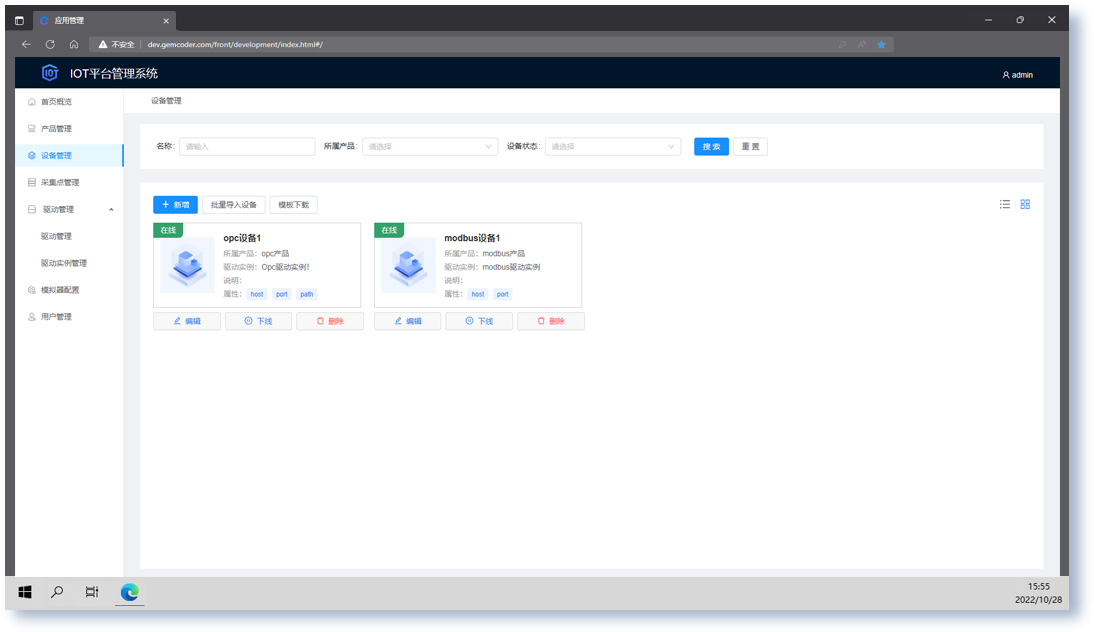Click the 重置 button
The width and height of the screenshot is (1094, 632).
click(x=750, y=146)
